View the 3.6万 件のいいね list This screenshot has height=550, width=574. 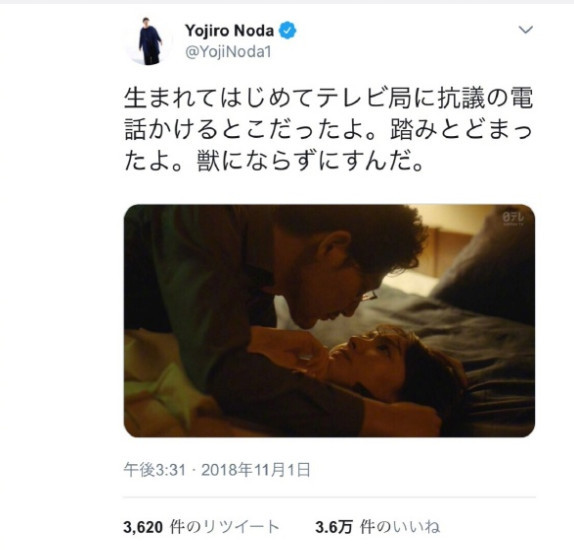pos(377,527)
